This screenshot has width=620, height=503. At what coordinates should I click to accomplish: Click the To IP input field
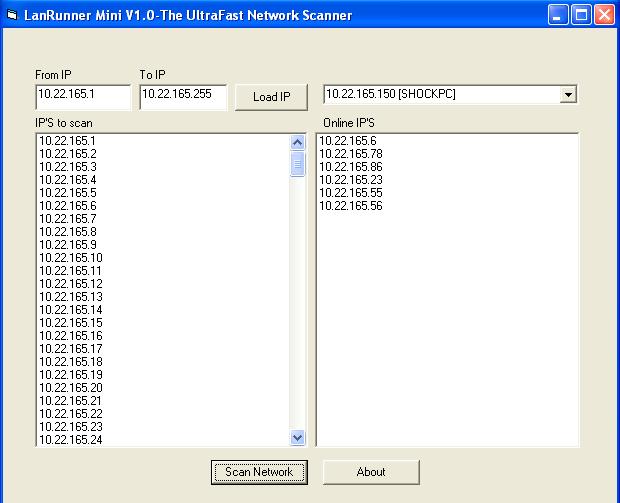coord(183,96)
